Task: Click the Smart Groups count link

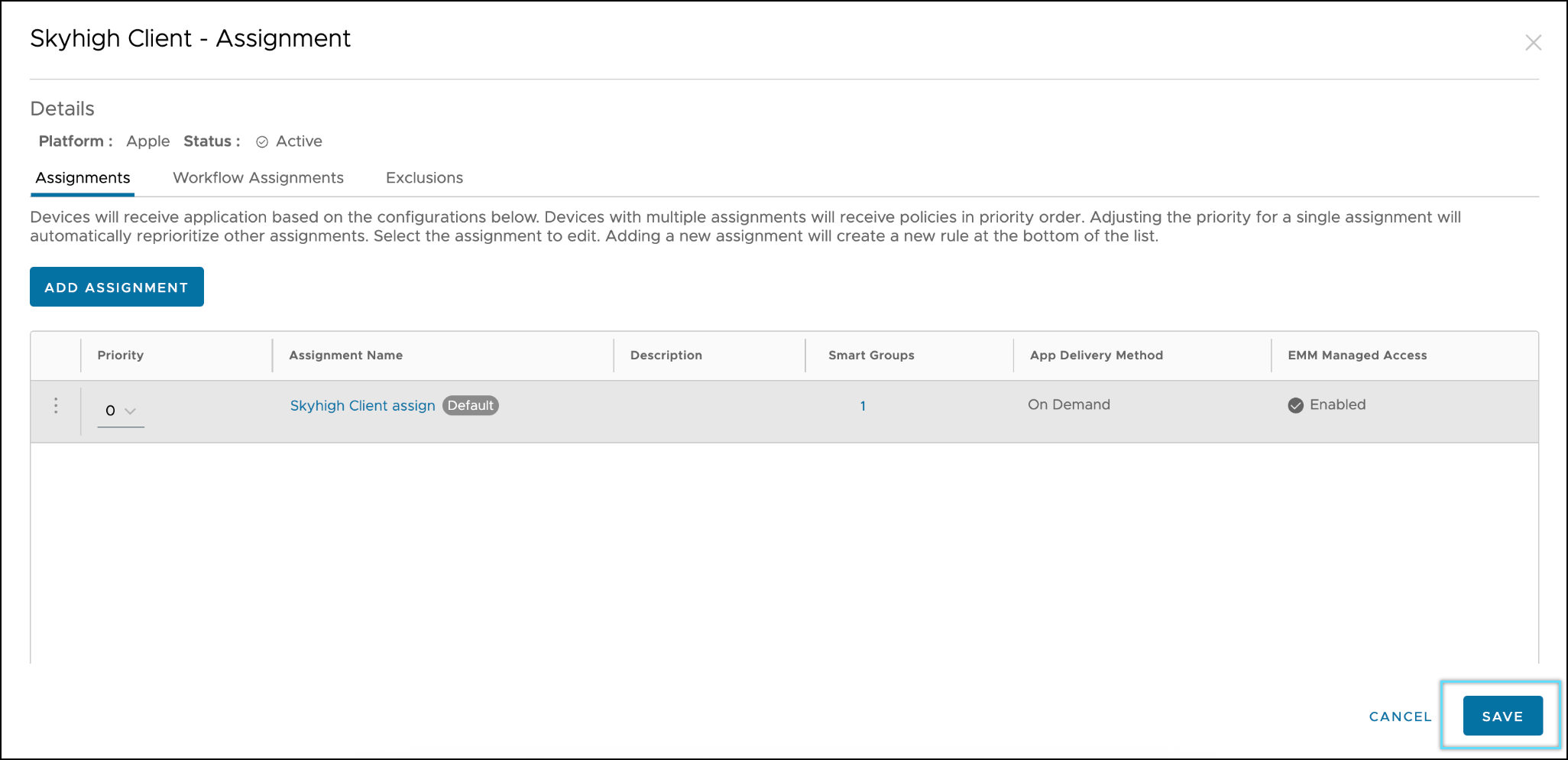Action: [863, 406]
